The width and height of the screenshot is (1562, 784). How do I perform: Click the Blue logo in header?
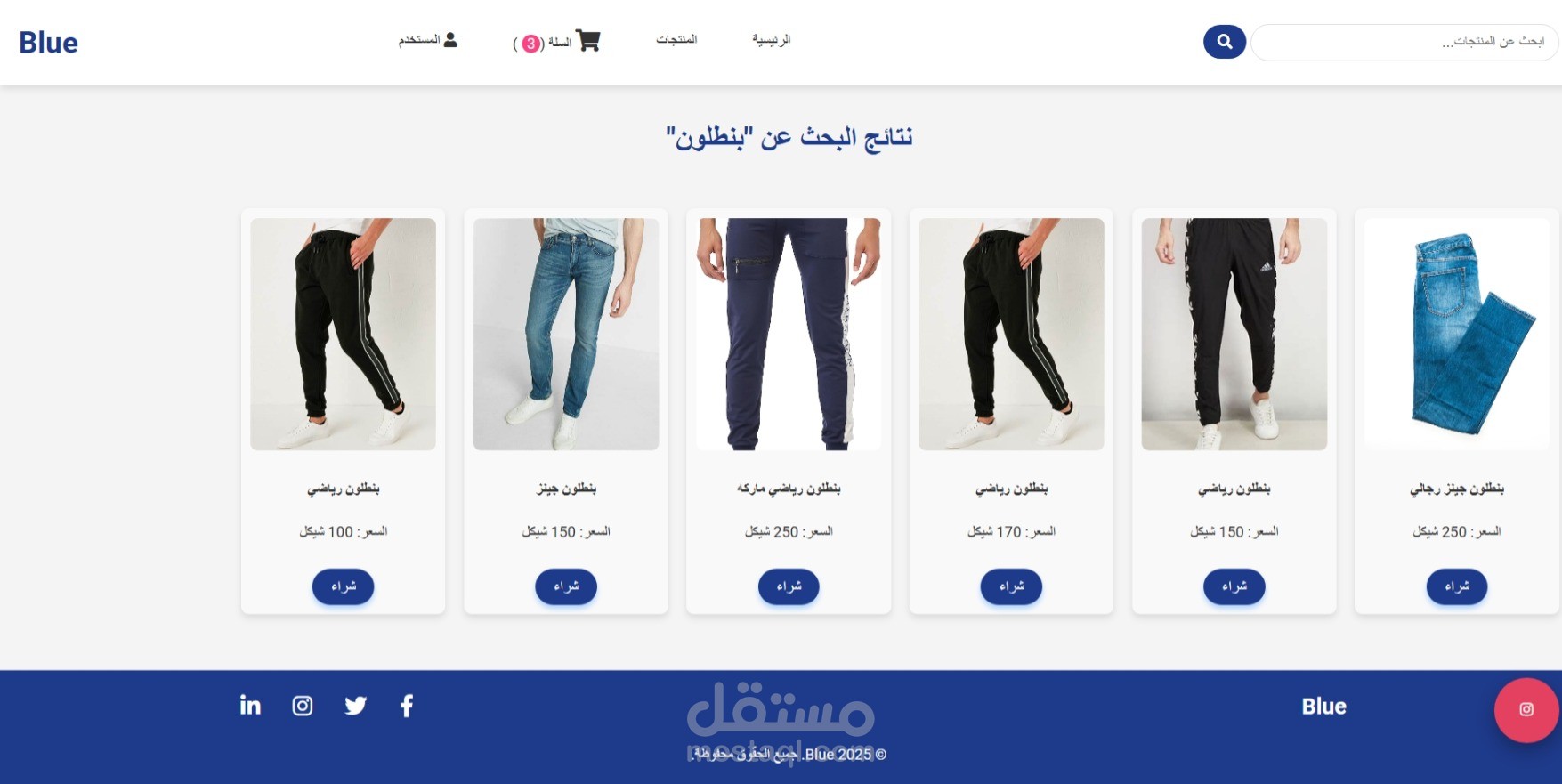[x=48, y=42]
